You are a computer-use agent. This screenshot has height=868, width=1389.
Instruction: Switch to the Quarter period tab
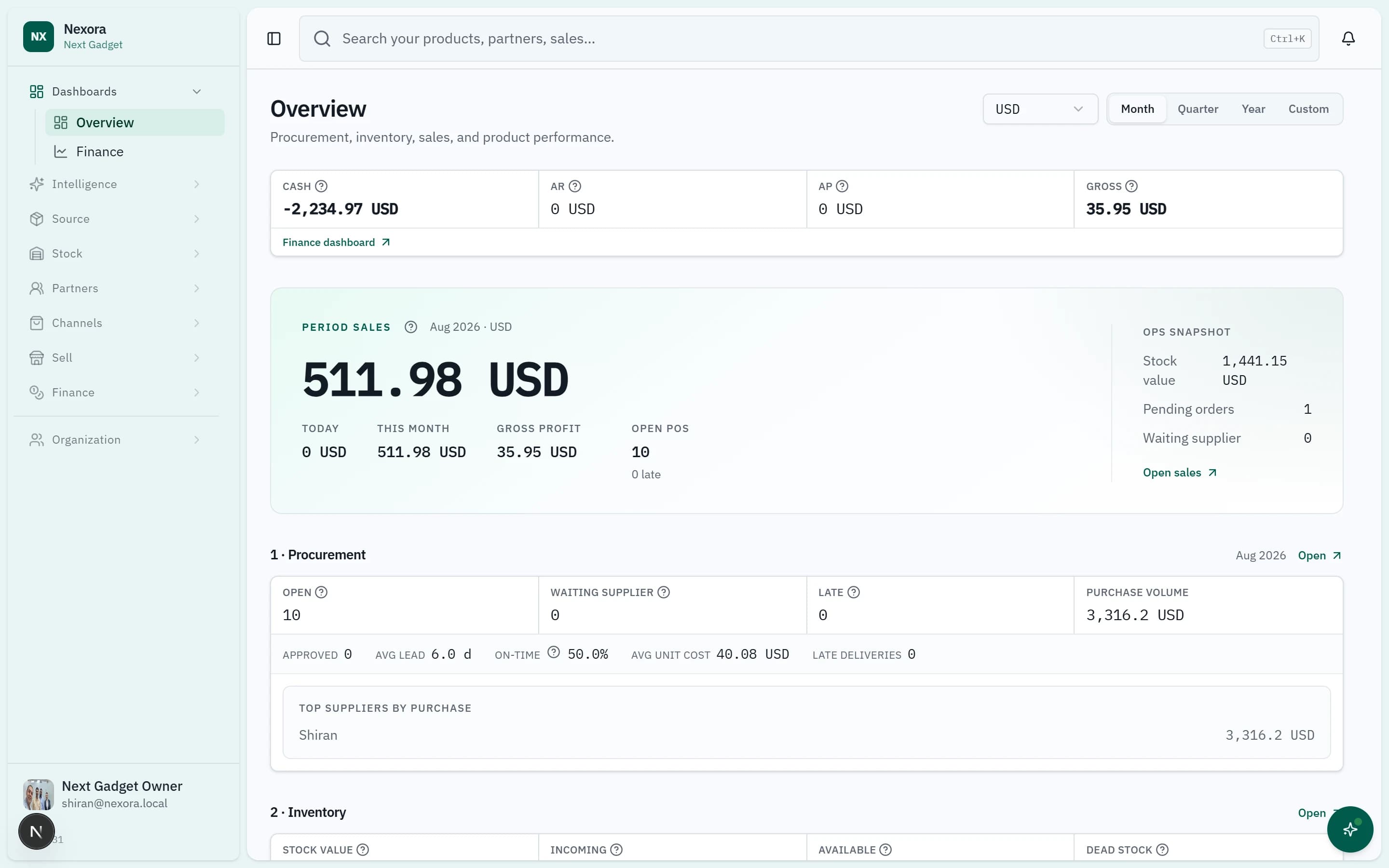1198,109
